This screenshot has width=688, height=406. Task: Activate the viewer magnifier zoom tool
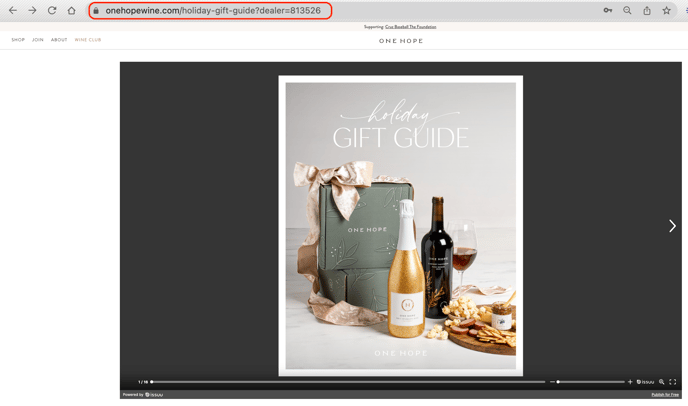tap(662, 382)
